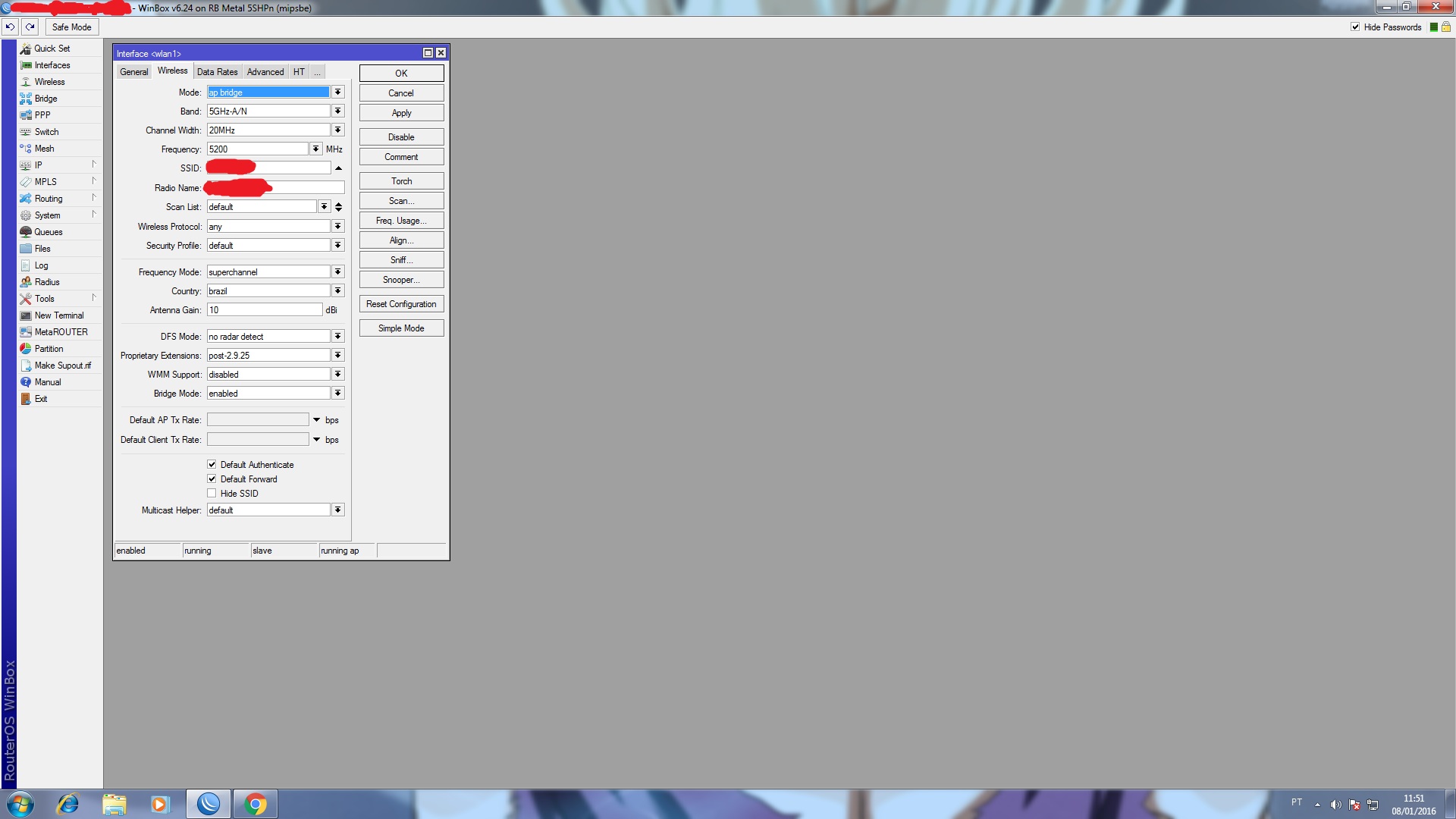Enable the Hide SSID checkbox

coord(212,493)
